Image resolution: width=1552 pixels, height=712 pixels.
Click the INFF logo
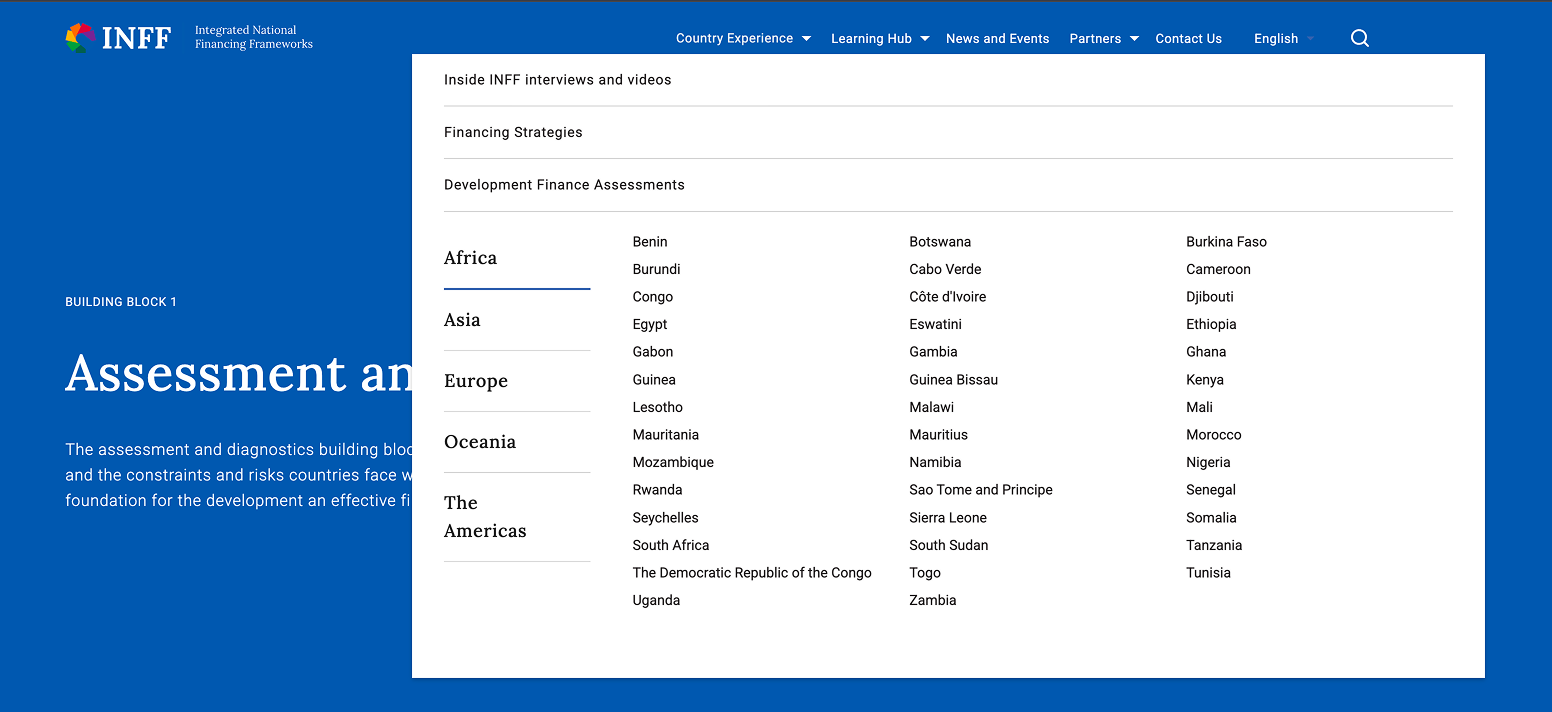click(x=119, y=38)
